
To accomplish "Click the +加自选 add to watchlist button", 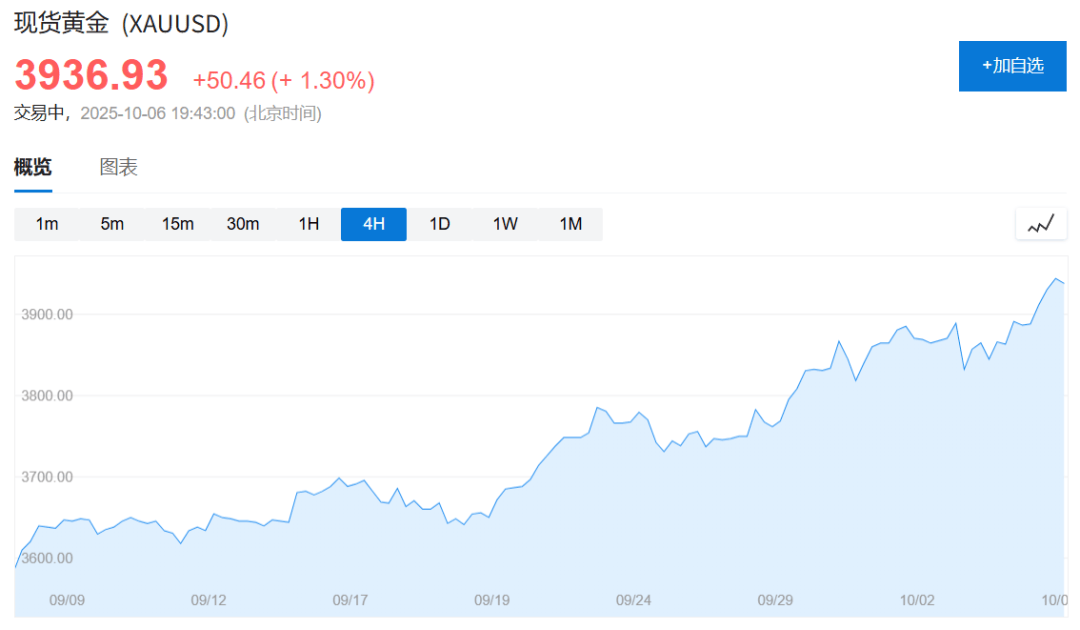I will coord(1012,66).
